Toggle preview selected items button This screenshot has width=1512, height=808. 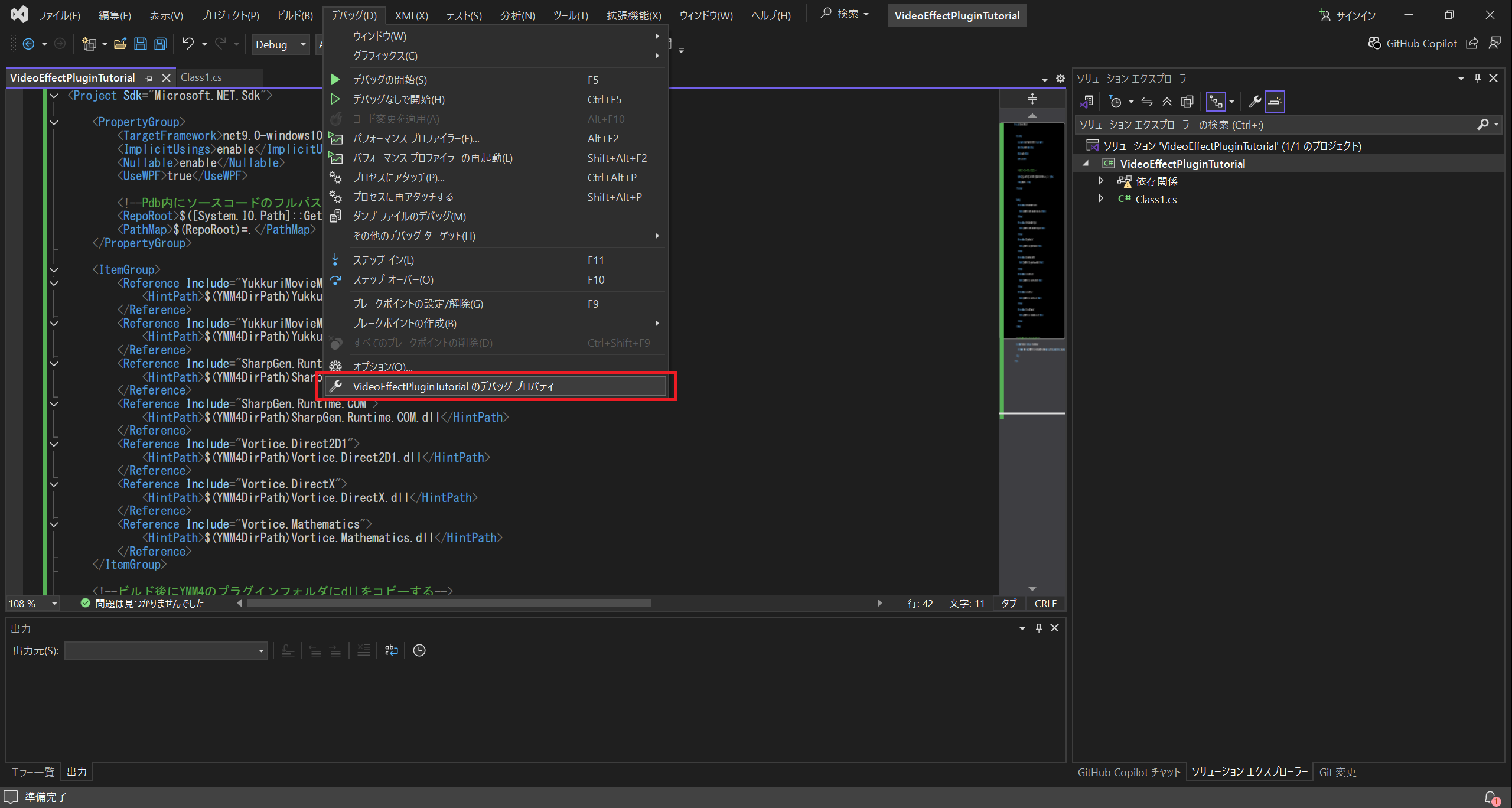[1275, 102]
